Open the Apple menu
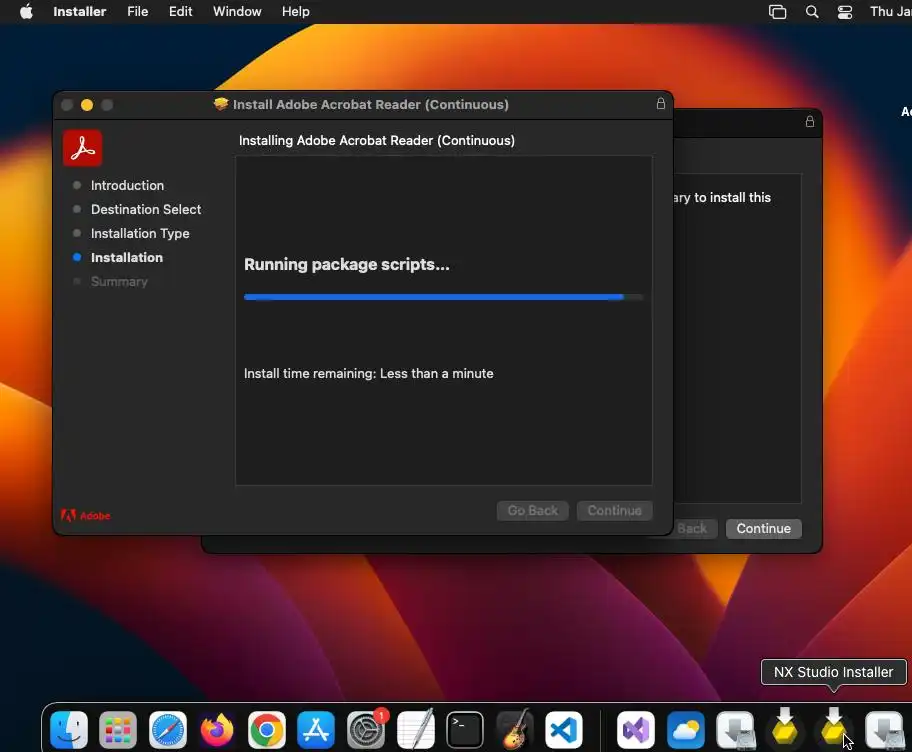Screen dimensions: 912x752 click(26, 12)
